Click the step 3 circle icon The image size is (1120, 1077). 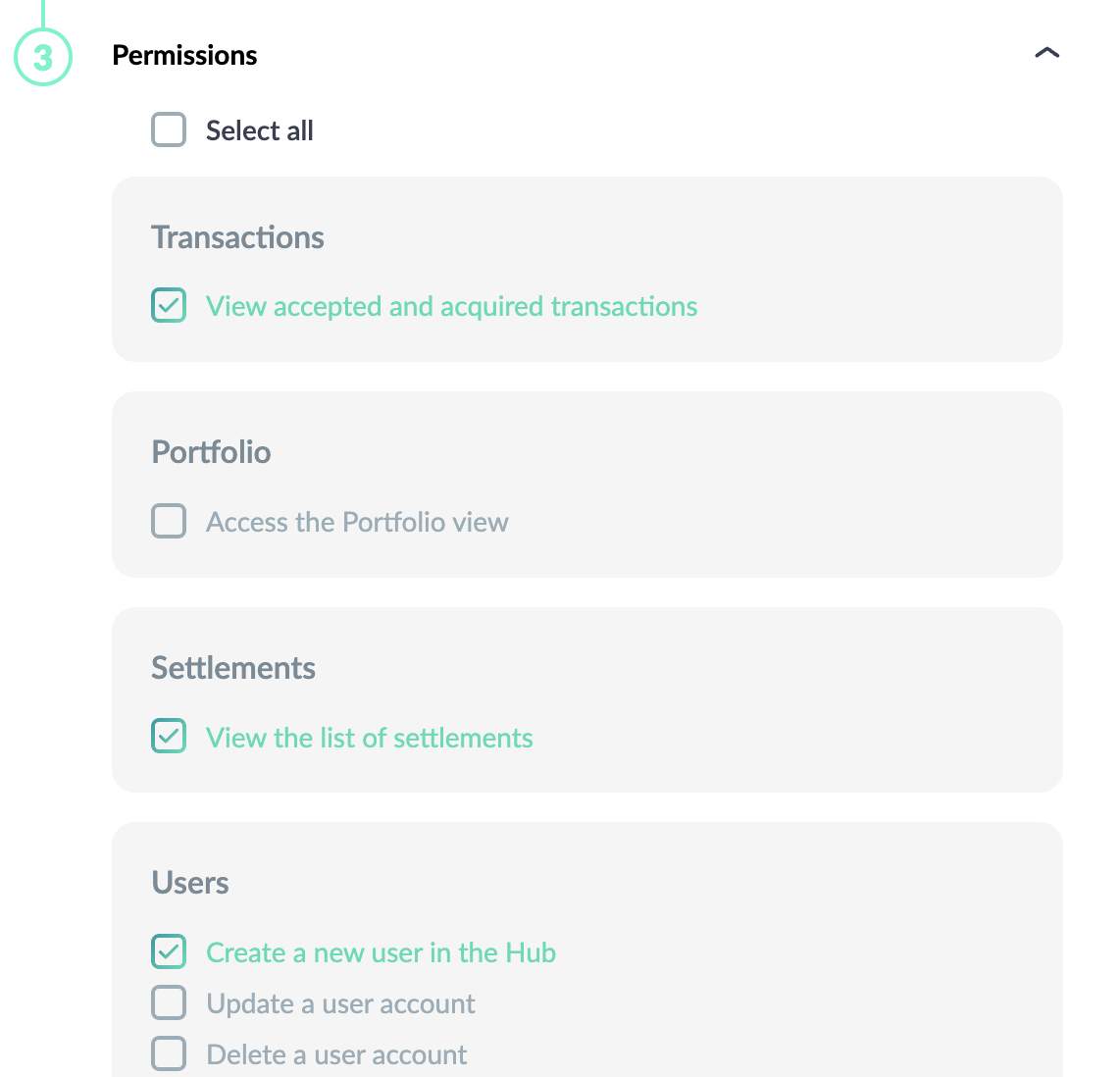tap(43, 57)
